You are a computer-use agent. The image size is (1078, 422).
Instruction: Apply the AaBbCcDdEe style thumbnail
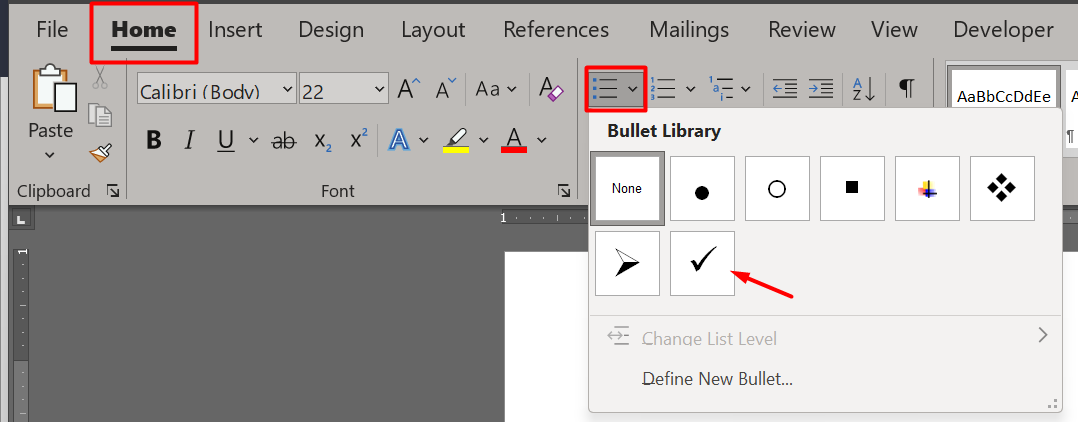click(x=1003, y=89)
